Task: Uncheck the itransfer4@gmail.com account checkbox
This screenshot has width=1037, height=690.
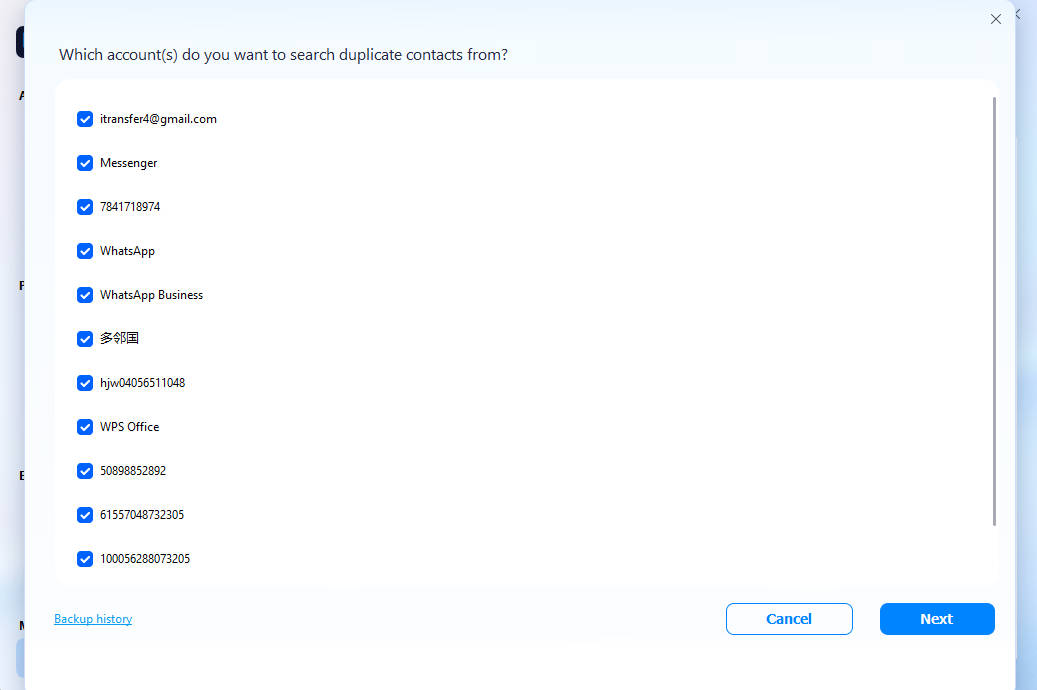Action: (x=85, y=119)
